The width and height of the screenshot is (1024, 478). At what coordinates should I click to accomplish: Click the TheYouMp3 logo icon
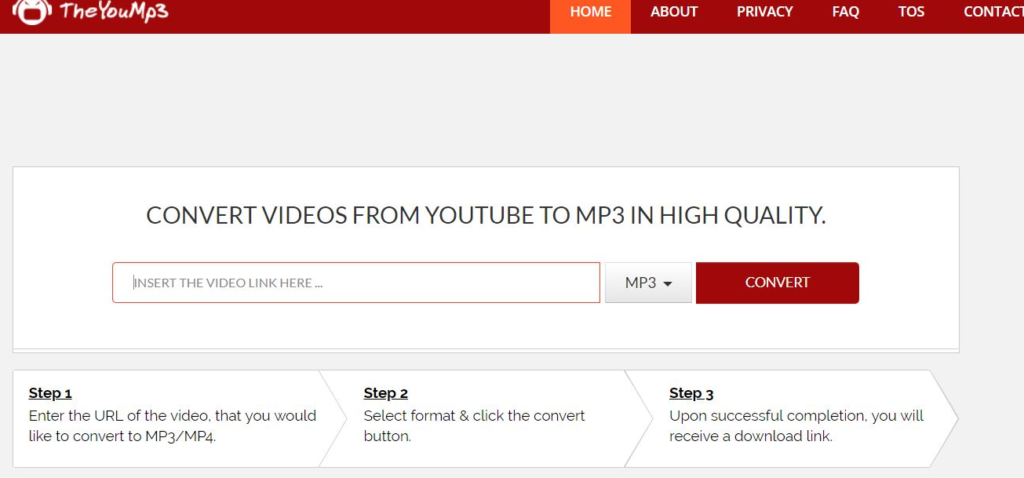point(32,11)
